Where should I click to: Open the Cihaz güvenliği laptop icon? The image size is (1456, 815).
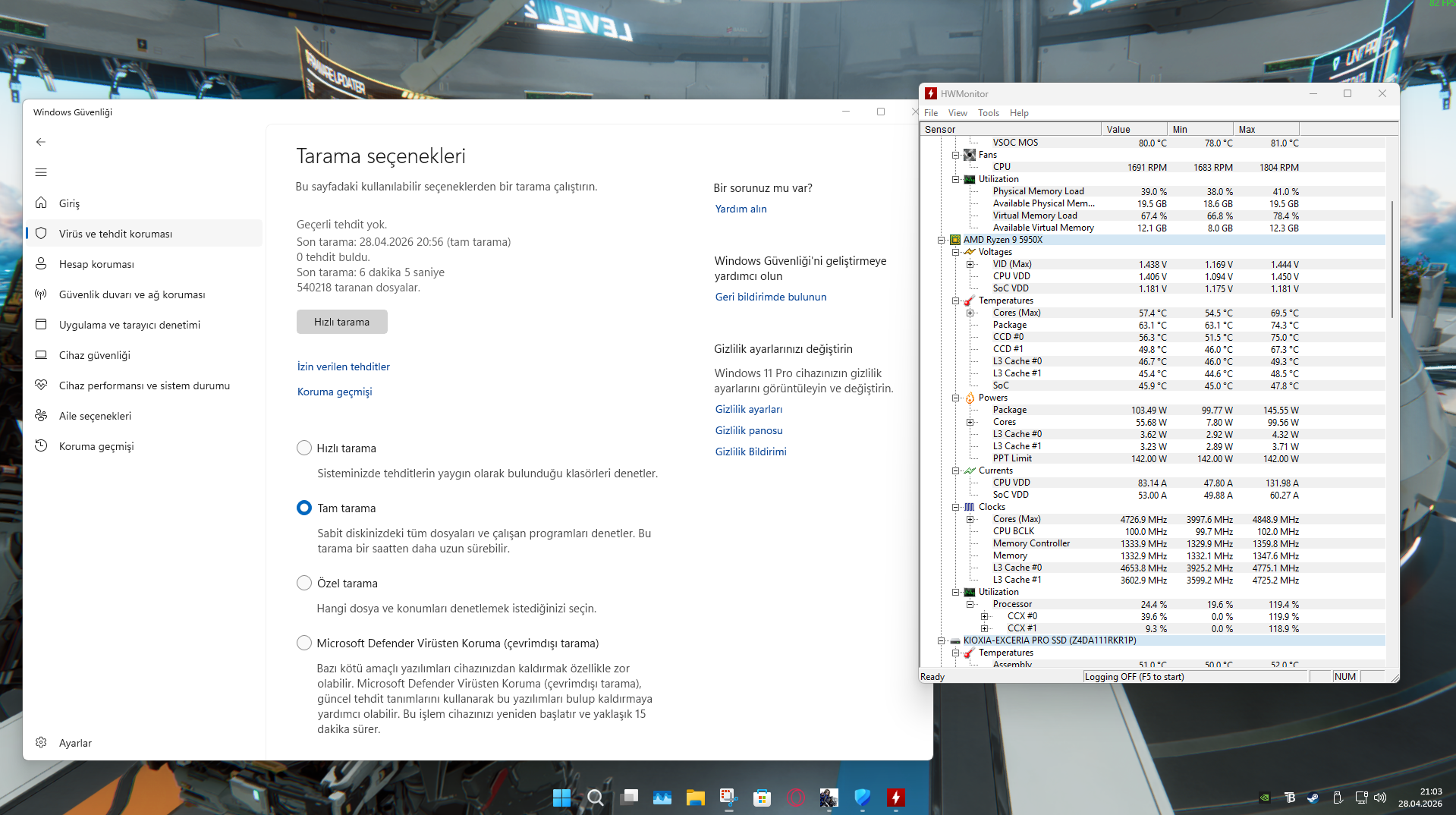pos(41,354)
